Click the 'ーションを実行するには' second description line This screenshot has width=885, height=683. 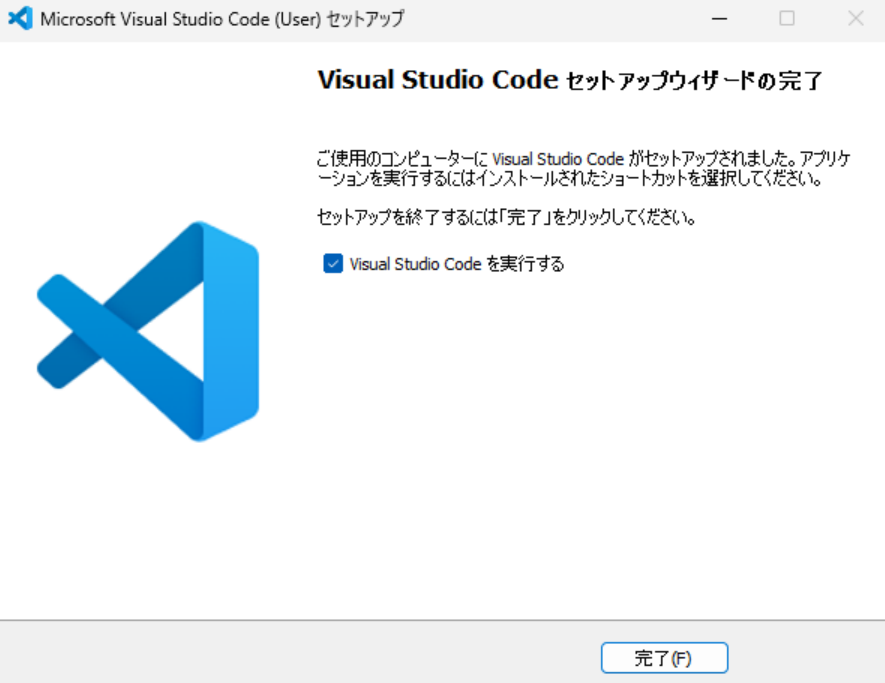(561, 180)
